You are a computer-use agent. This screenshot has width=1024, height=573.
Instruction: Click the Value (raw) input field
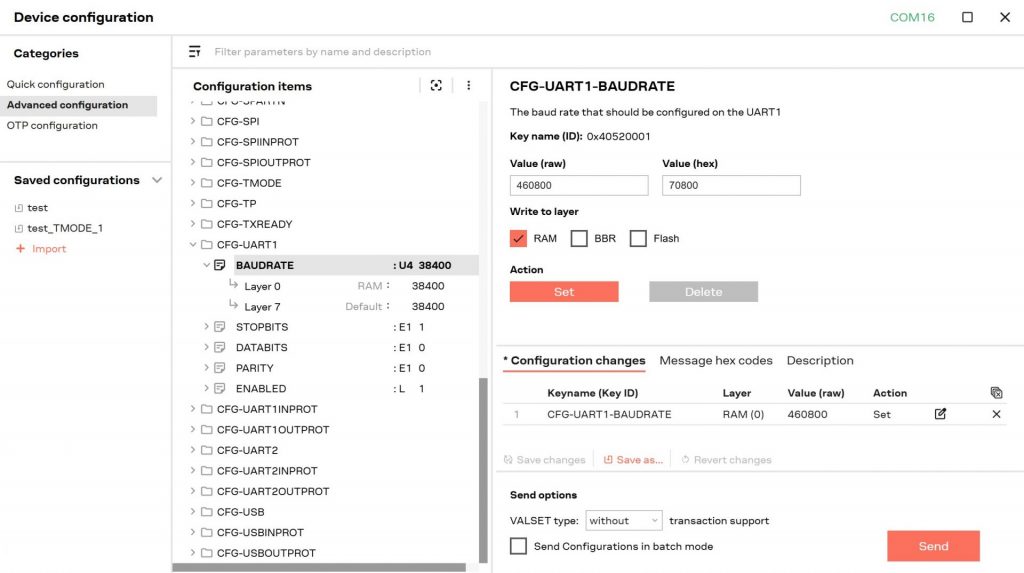pyautogui.click(x=578, y=185)
